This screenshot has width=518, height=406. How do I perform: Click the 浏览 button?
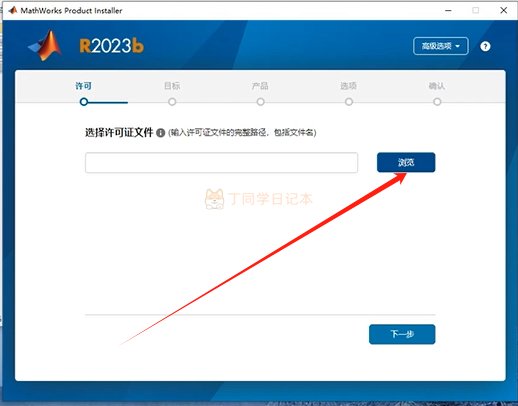(406, 162)
